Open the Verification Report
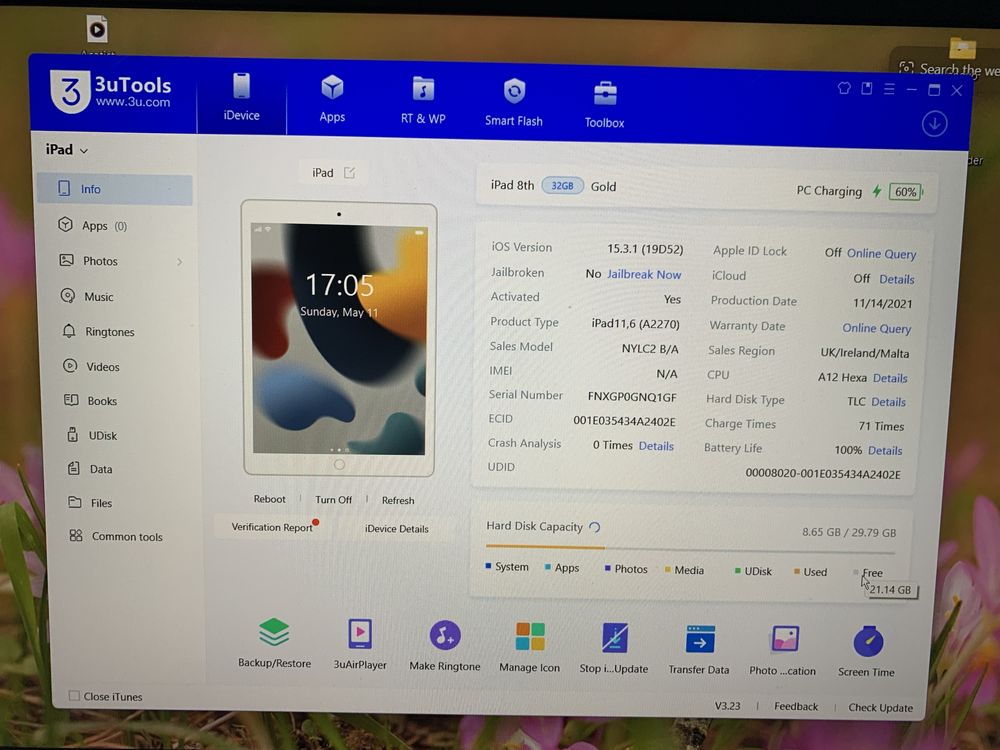The height and width of the screenshot is (750, 1000). [272, 527]
